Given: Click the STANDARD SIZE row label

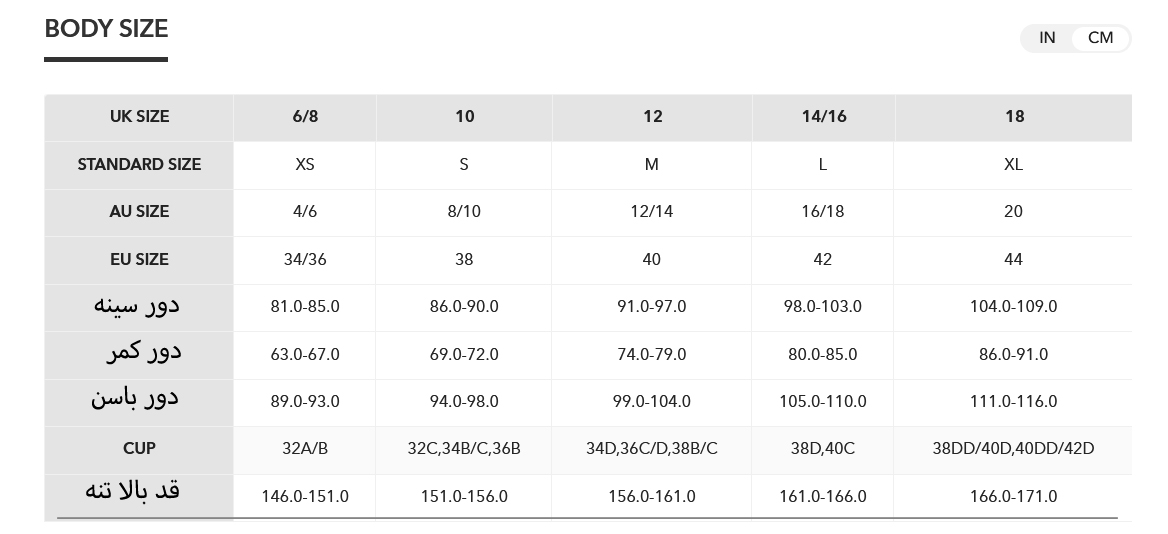Looking at the screenshot, I should [x=139, y=164].
